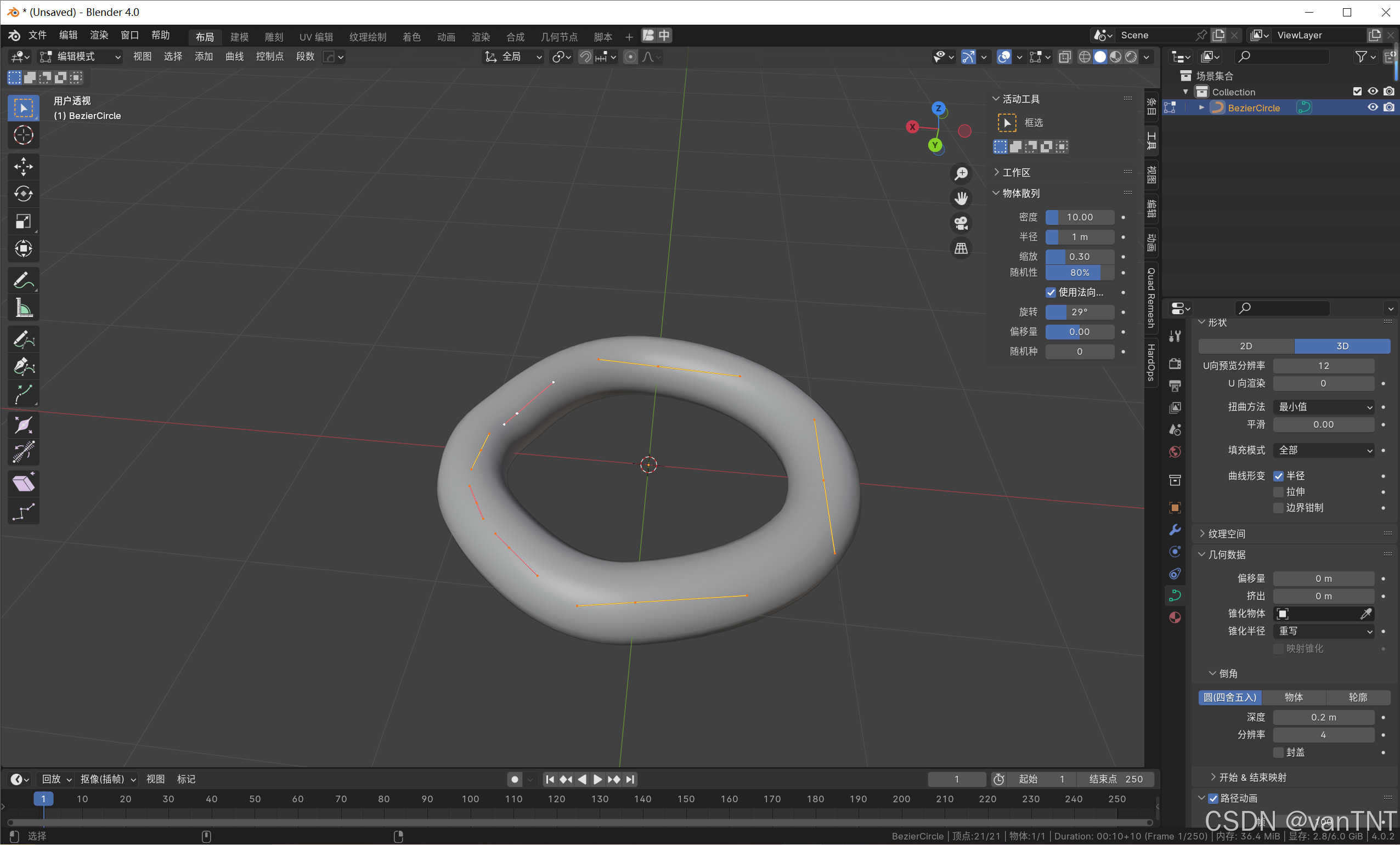1400x845 pixels.
Task: Click the 随机性 80% slider
Action: (1079, 273)
